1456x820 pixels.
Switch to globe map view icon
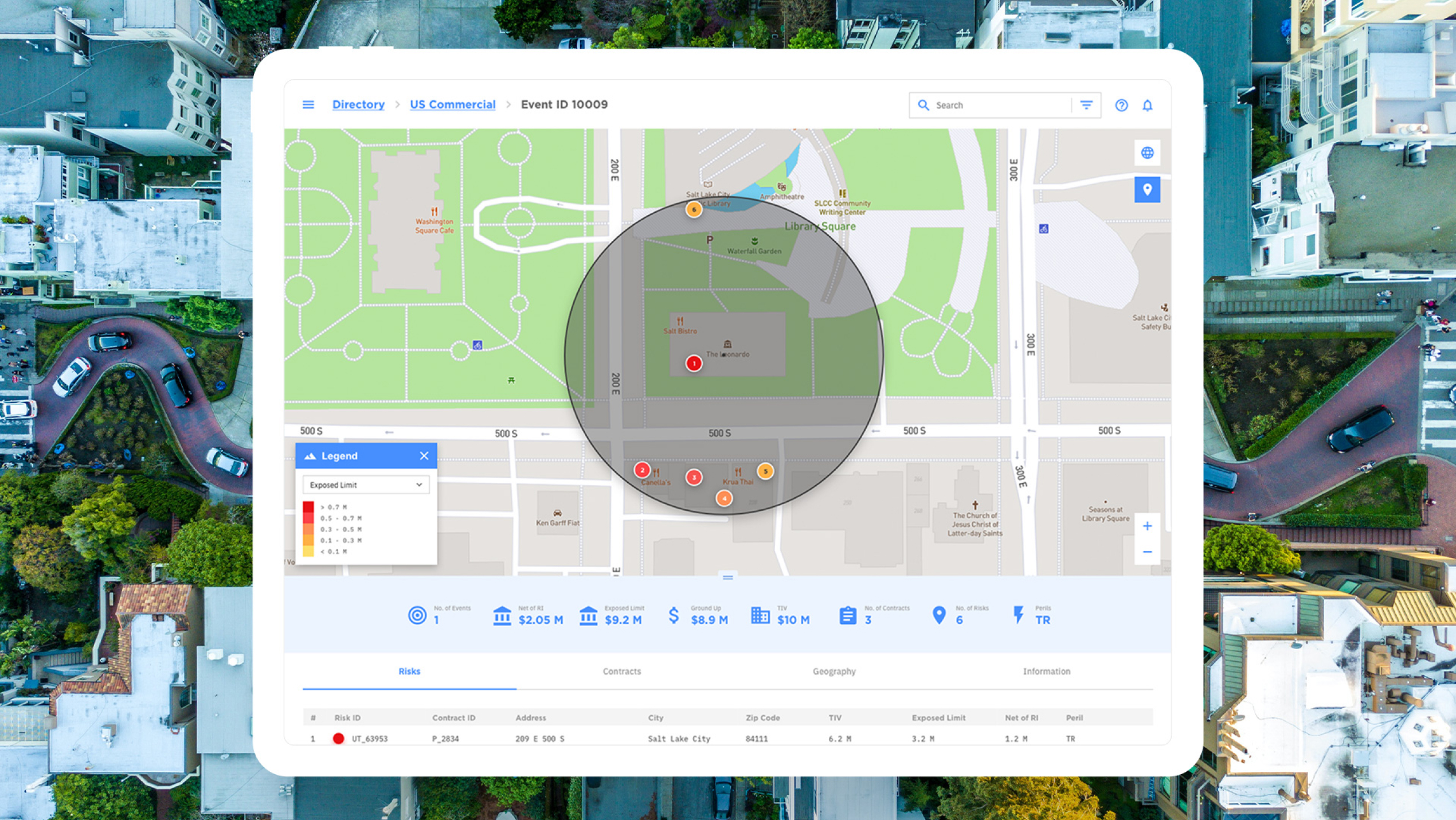click(x=1147, y=153)
